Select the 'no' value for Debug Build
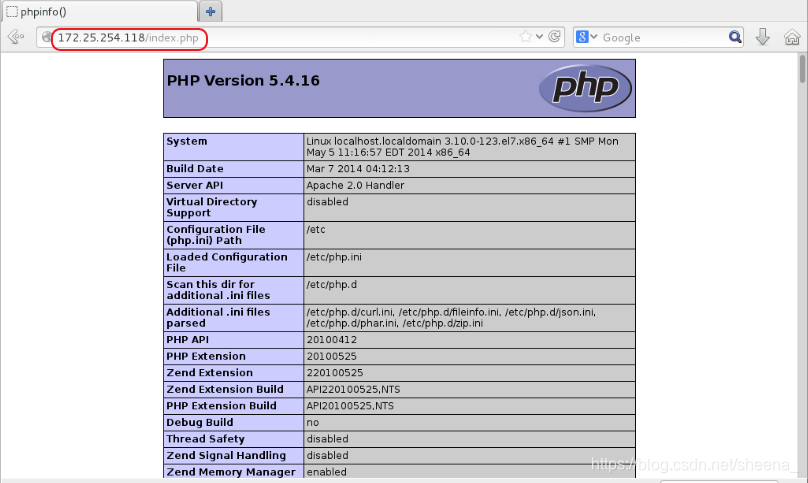This screenshot has height=483, width=808. pos(313,422)
